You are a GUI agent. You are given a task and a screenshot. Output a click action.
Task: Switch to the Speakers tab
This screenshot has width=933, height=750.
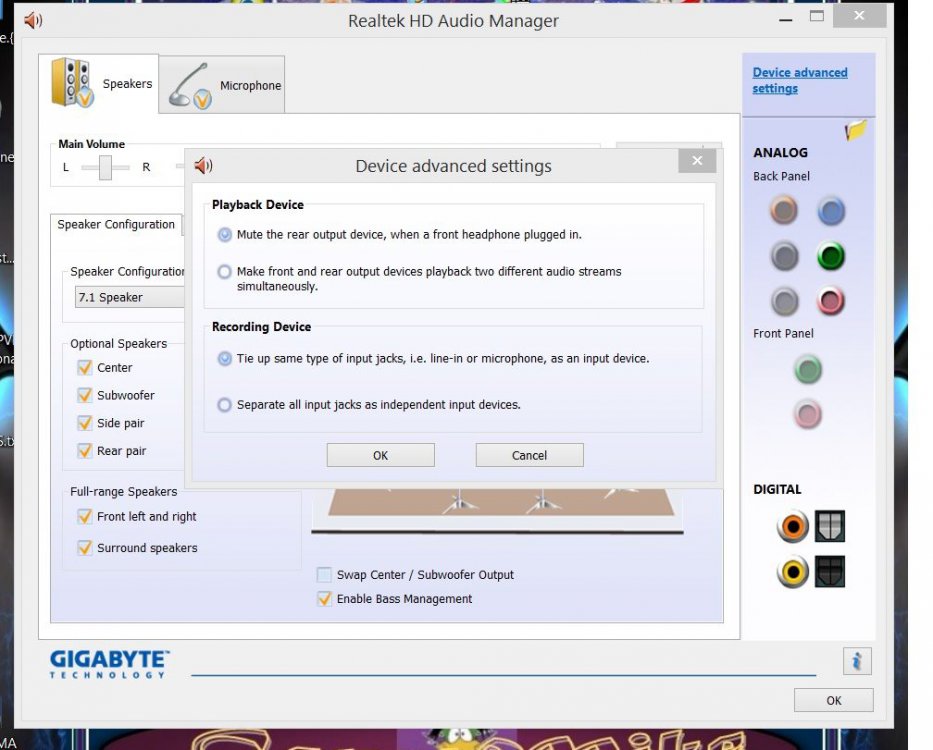tap(99, 83)
